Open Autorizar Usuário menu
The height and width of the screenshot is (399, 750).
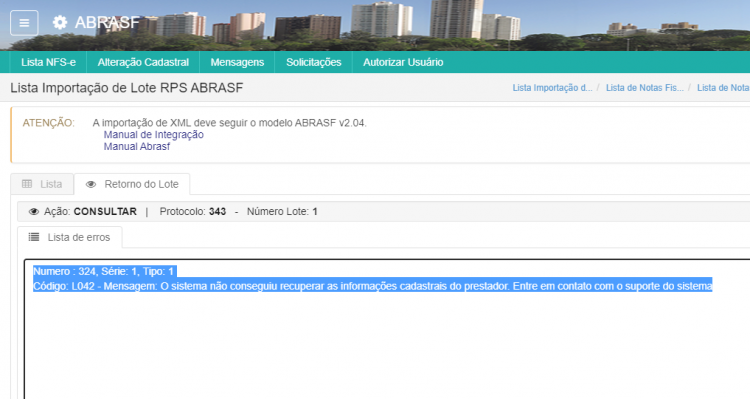coord(403,62)
